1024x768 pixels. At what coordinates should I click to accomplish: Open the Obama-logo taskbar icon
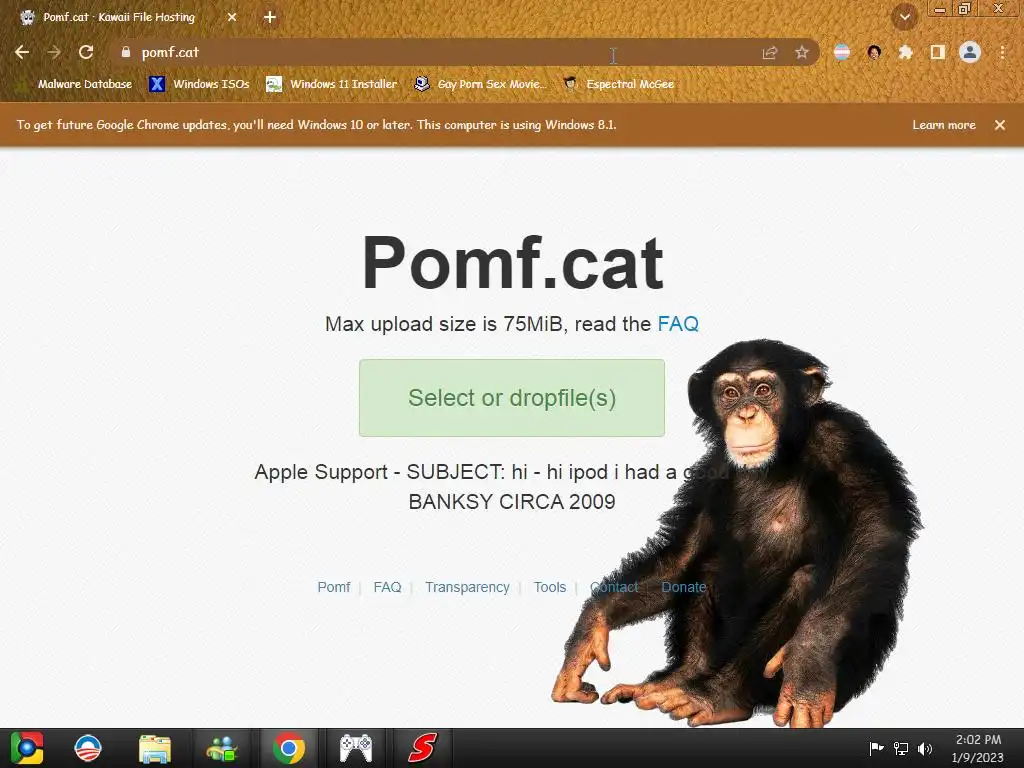(88, 748)
